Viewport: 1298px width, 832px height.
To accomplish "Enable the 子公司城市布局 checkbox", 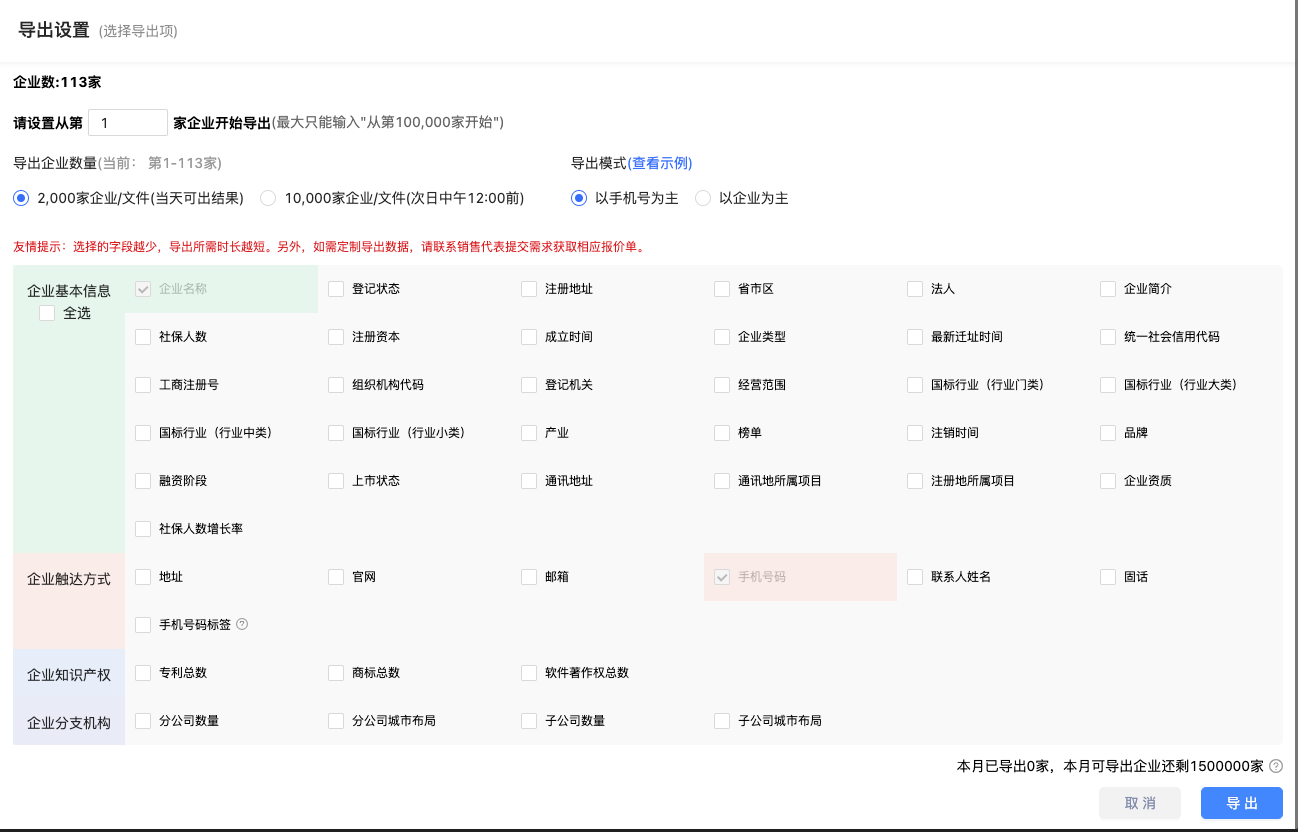I will click(722, 721).
